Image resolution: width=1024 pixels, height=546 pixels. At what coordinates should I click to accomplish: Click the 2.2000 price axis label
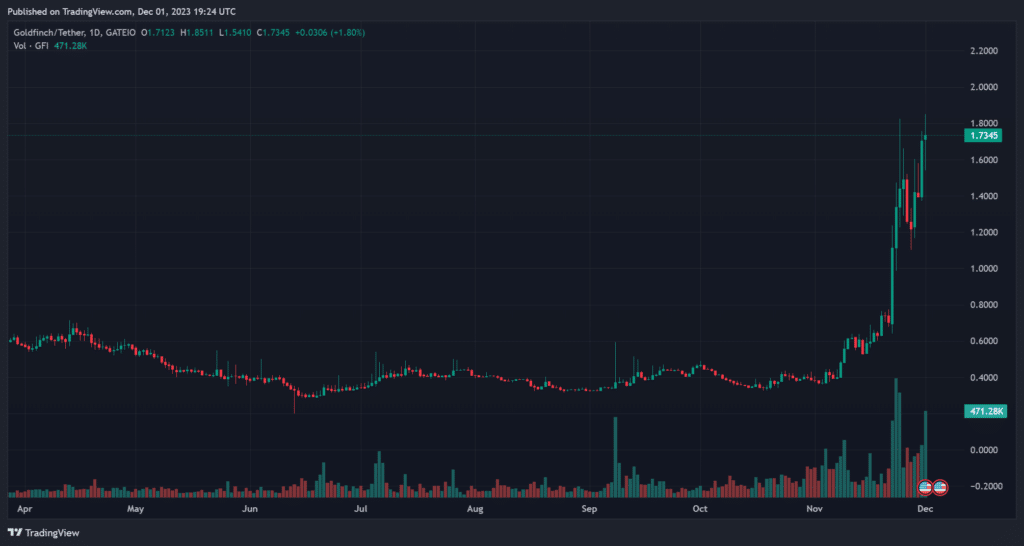point(982,51)
